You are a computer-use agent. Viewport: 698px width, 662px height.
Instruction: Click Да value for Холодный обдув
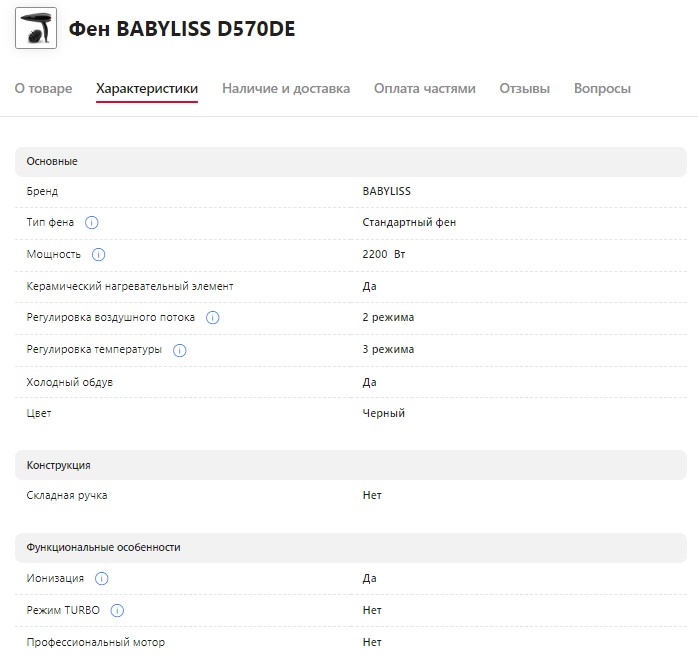click(369, 382)
